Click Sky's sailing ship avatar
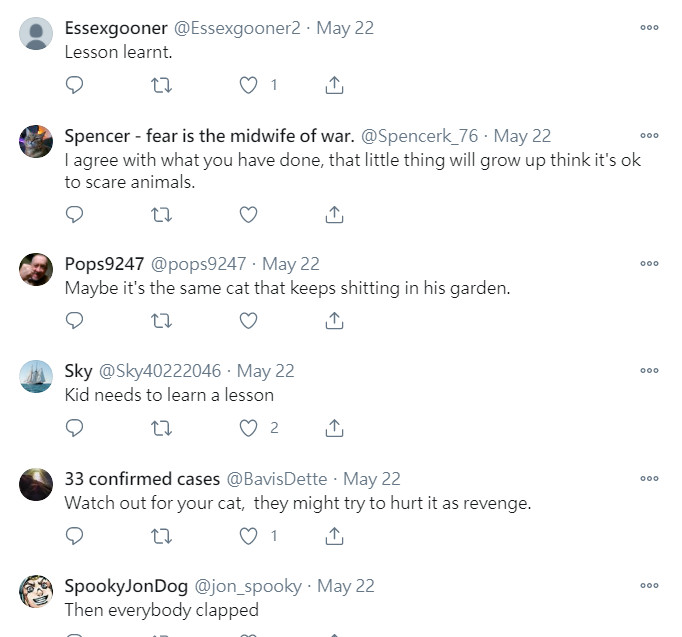The height and width of the screenshot is (637, 682). [x=36, y=377]
